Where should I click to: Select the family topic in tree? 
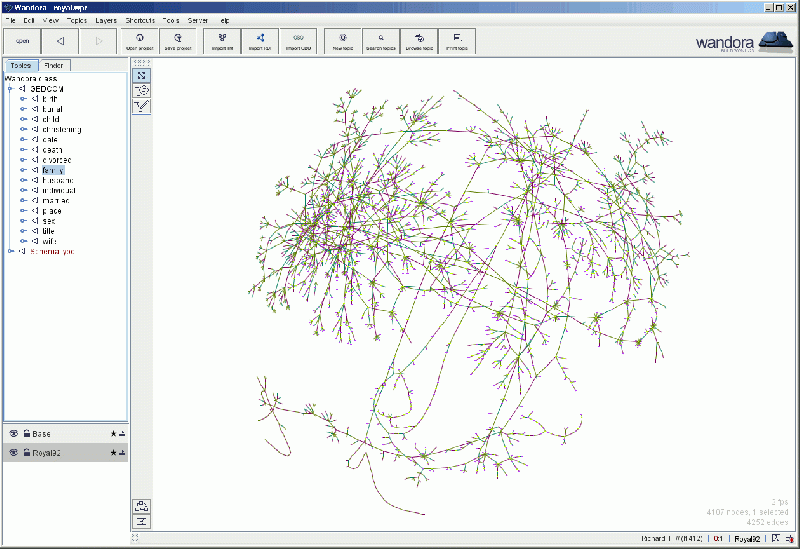pyautogui.click(x=53, y=170)
